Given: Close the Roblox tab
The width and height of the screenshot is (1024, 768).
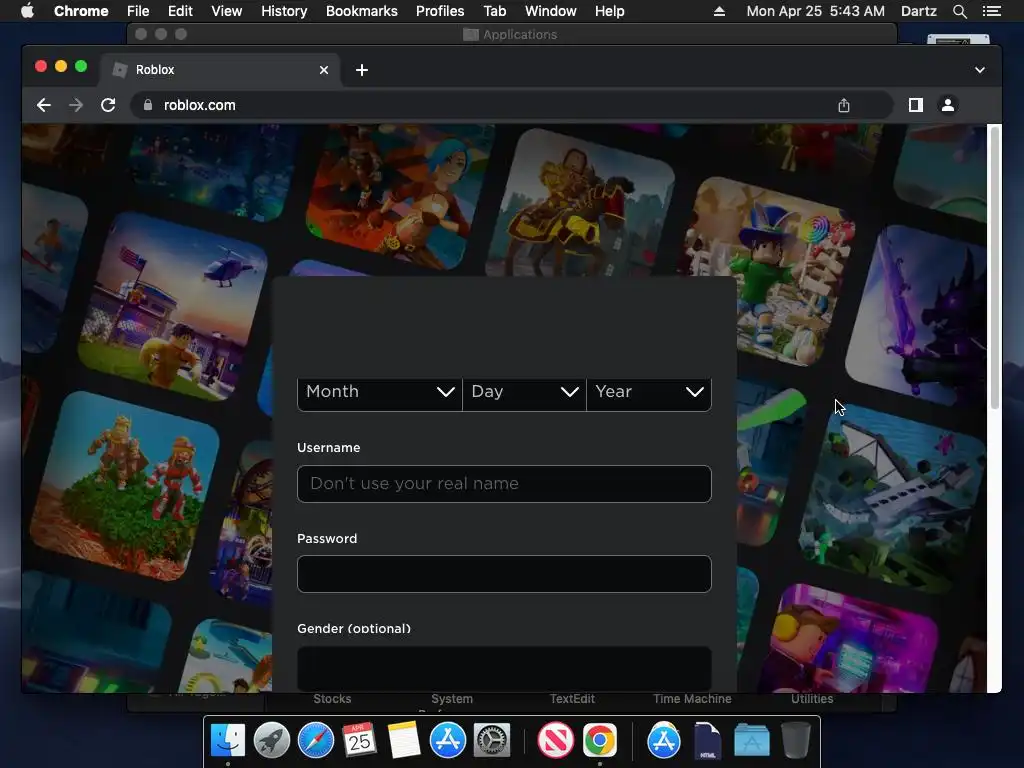Looking at the screenshot, I should tap(324, 70).
